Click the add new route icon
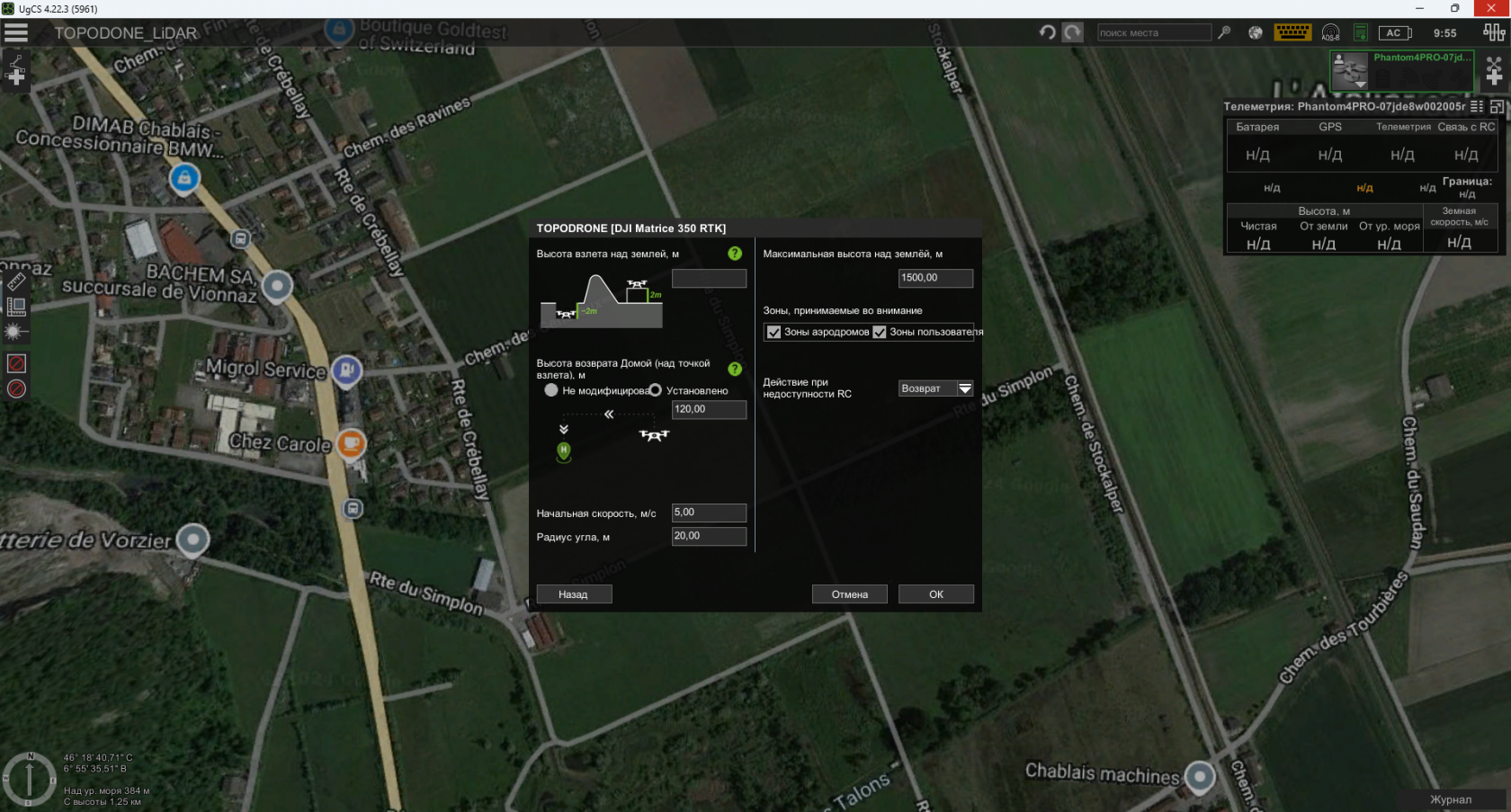Image resolution: width=1511 pixels, height=812 pixels. 16,71
